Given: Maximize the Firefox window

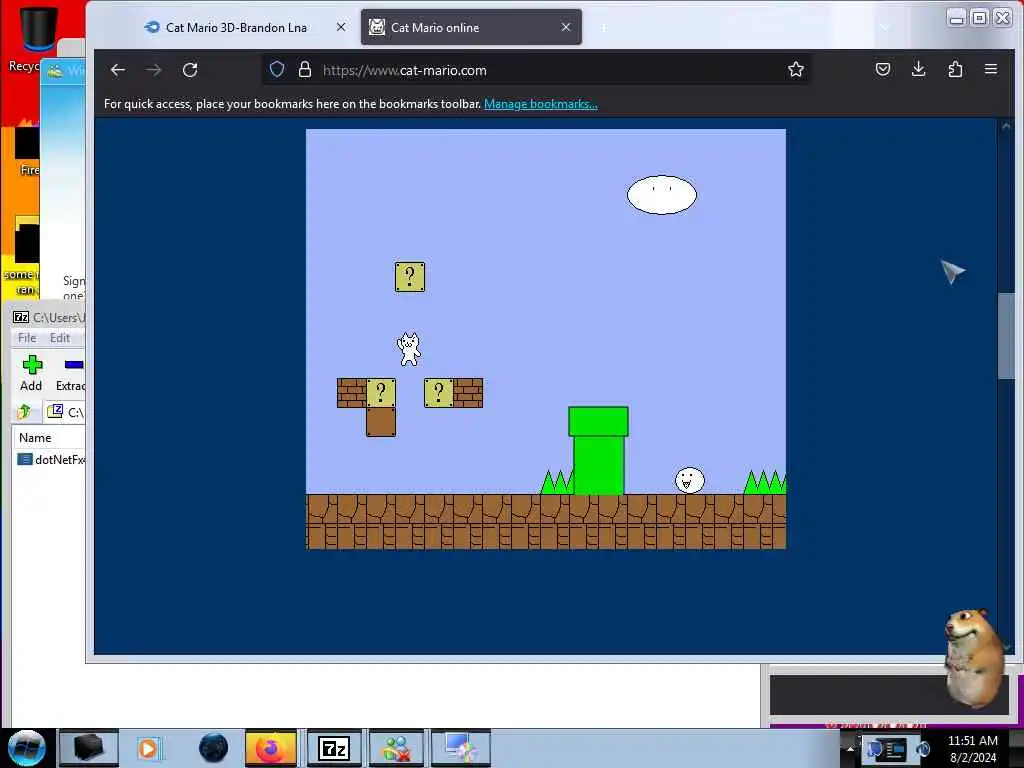Looking at the screenshot, I should click(979, 18).
